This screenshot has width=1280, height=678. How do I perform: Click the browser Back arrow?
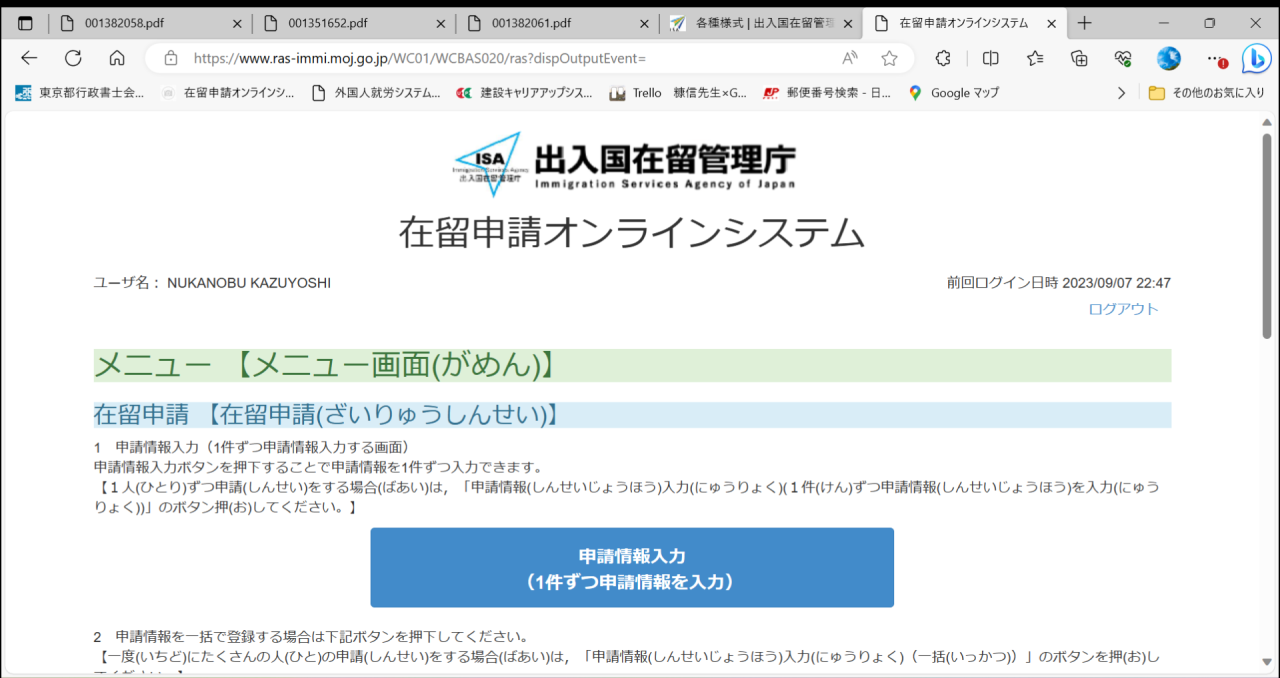click(29, 58)
